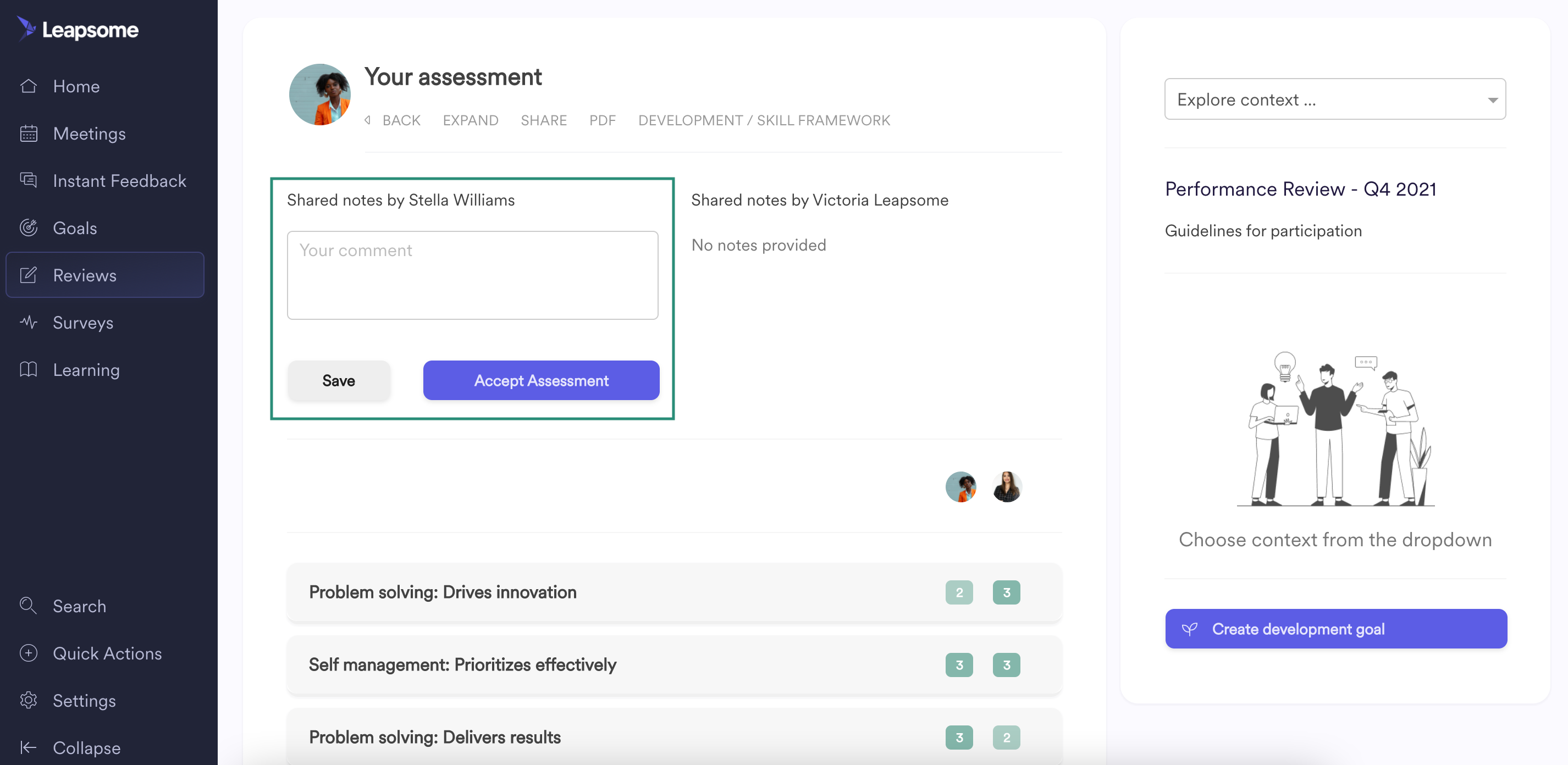Click the back arrow icon beside BACK
Image resolution: width=1568 pixels, height=765 pixels.
tap(368, 120)
